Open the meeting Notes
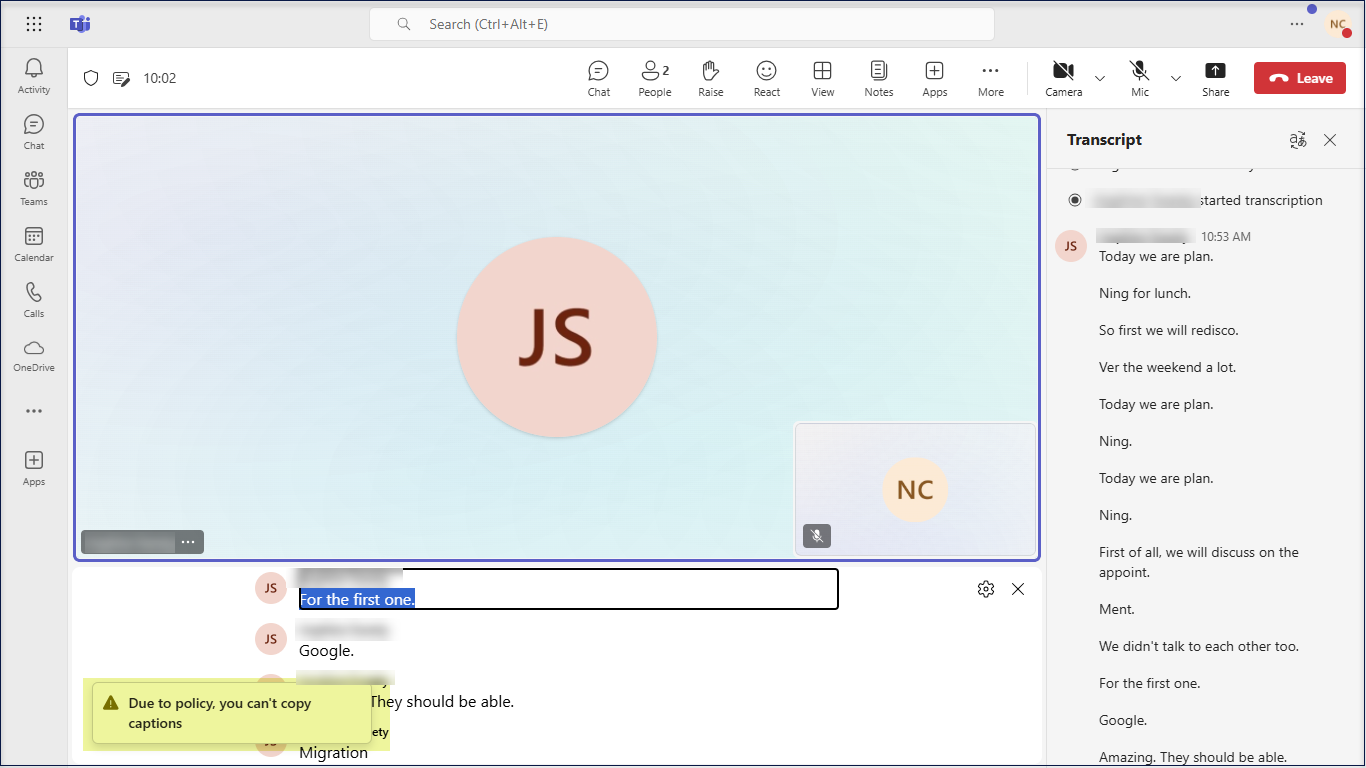The height and width of the screenshot is (768, 1366). [878, 78]
